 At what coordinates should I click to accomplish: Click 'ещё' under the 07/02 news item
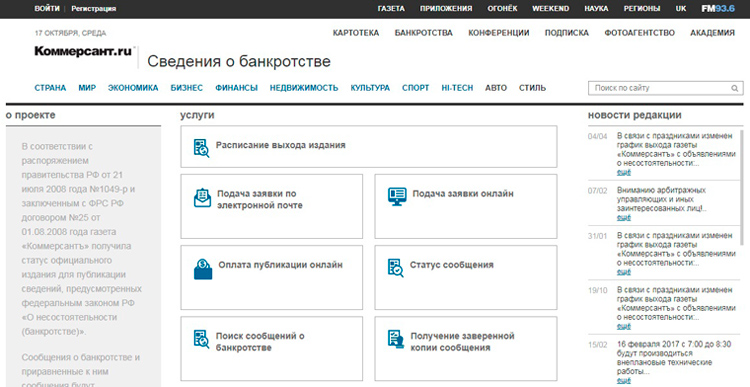click(624, 217)
